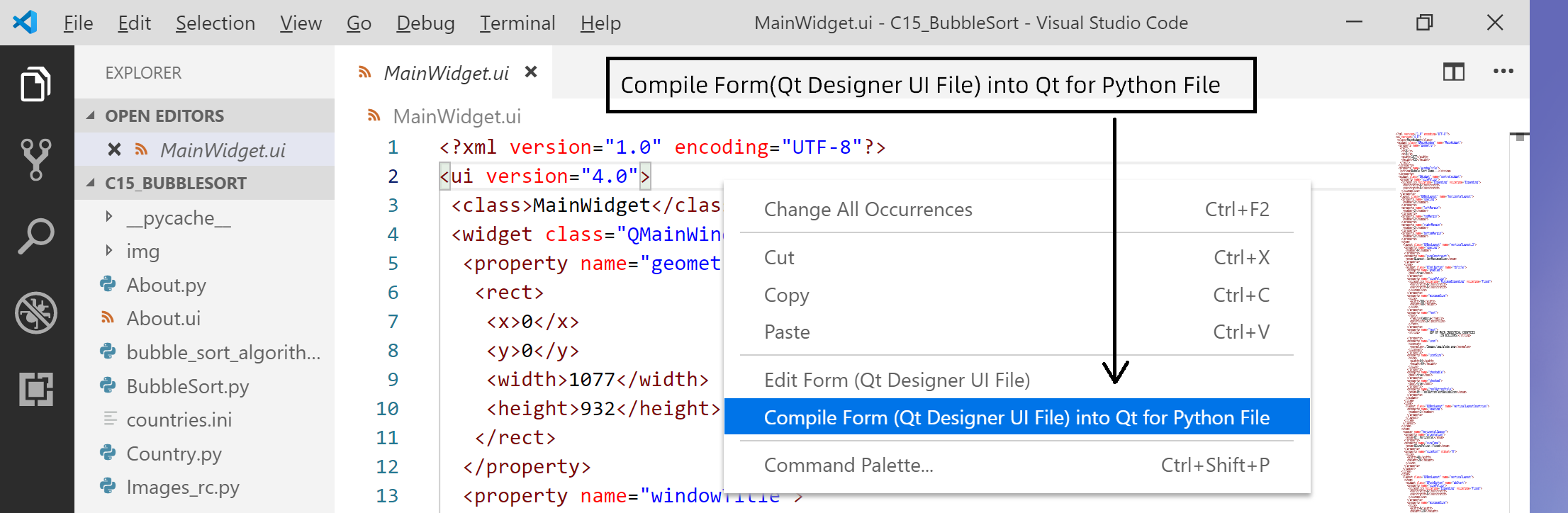Open the Help menu
The width and height of the screenshot is (1568, 513).
pyautogui.click(x=600, y=23)
